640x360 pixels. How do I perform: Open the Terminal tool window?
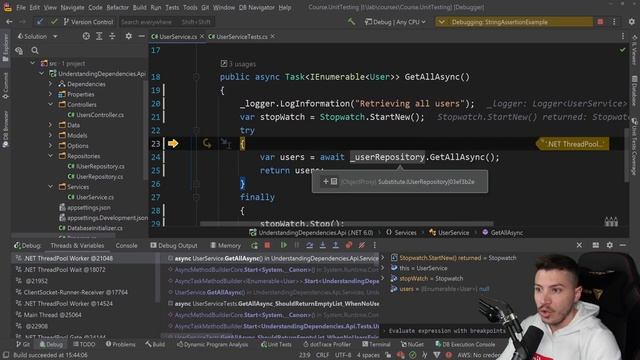[376, 344]
